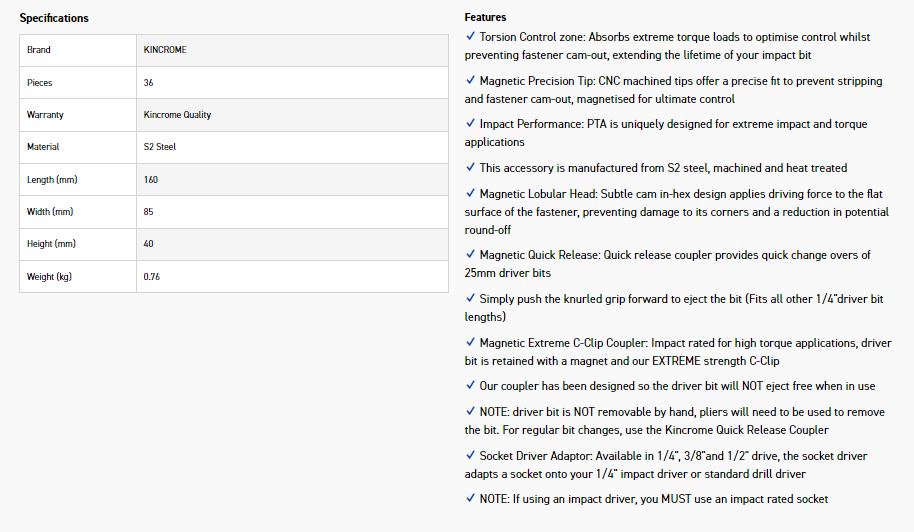The image size is (914, 532).
Task: Select the Pieces value 36
Action: pos(148,83)
